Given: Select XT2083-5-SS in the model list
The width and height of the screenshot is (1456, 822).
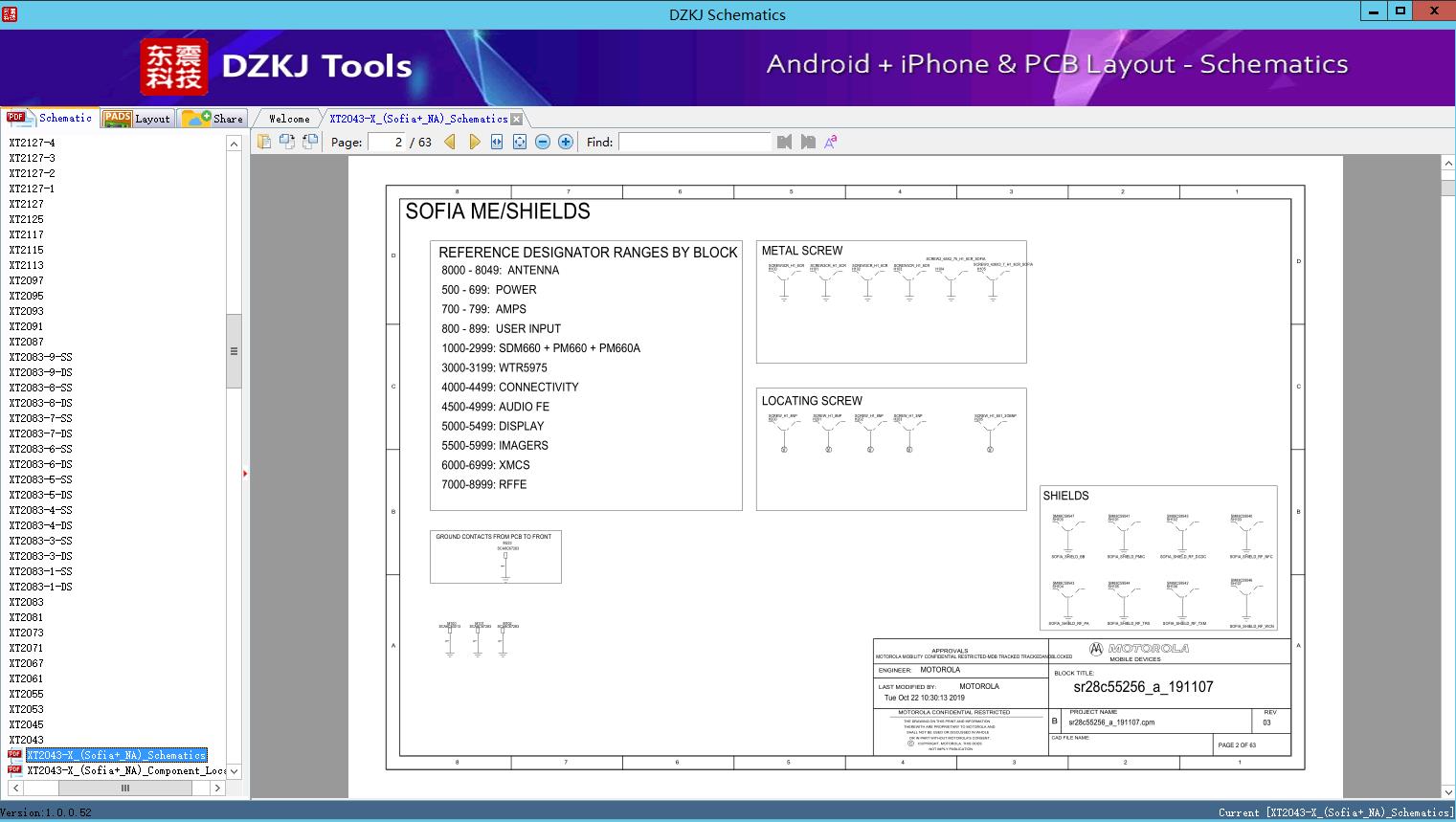Looking at the screenshot, I should click(x=40, y=479).
